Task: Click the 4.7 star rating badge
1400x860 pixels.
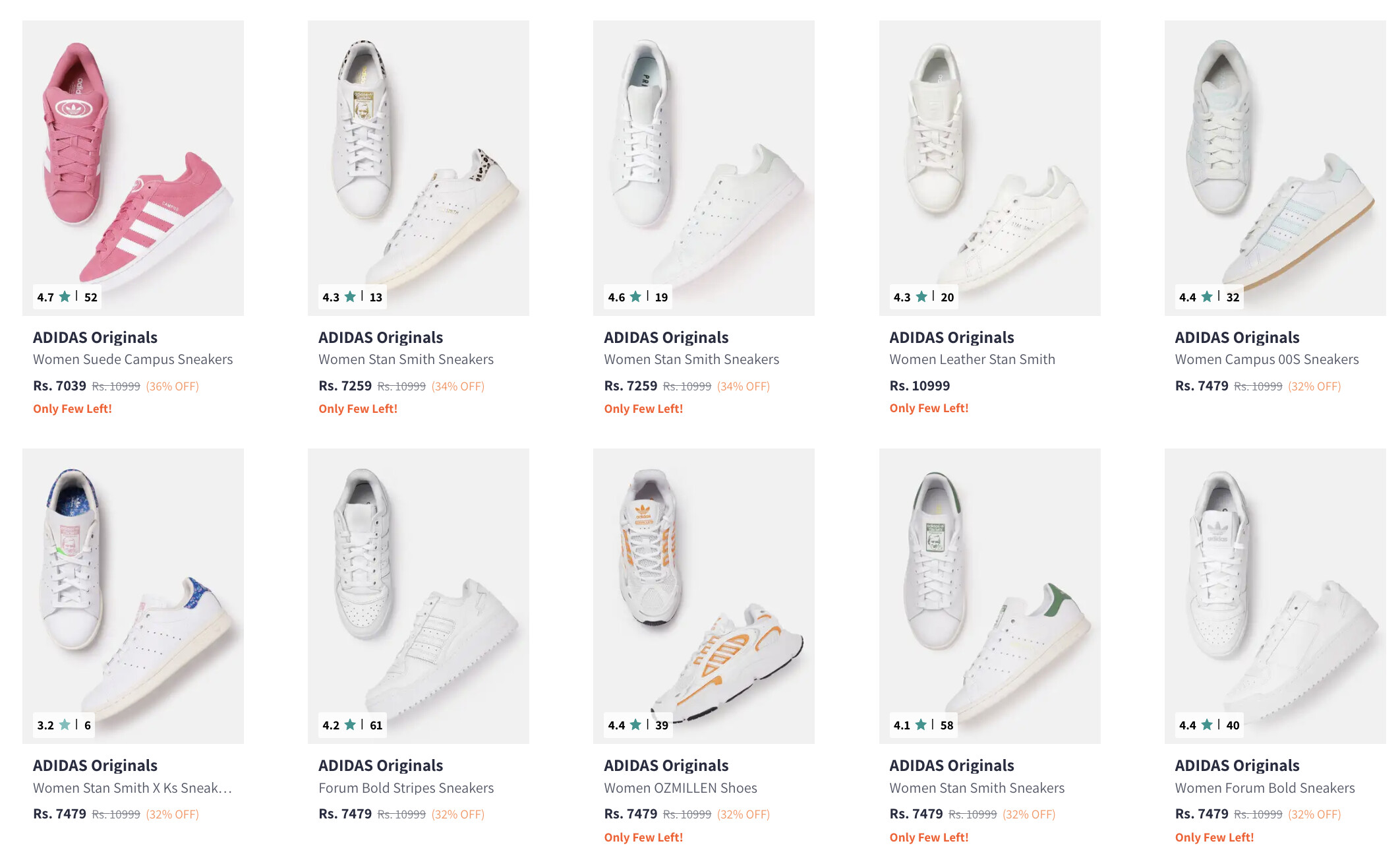Action: point(67,297)
